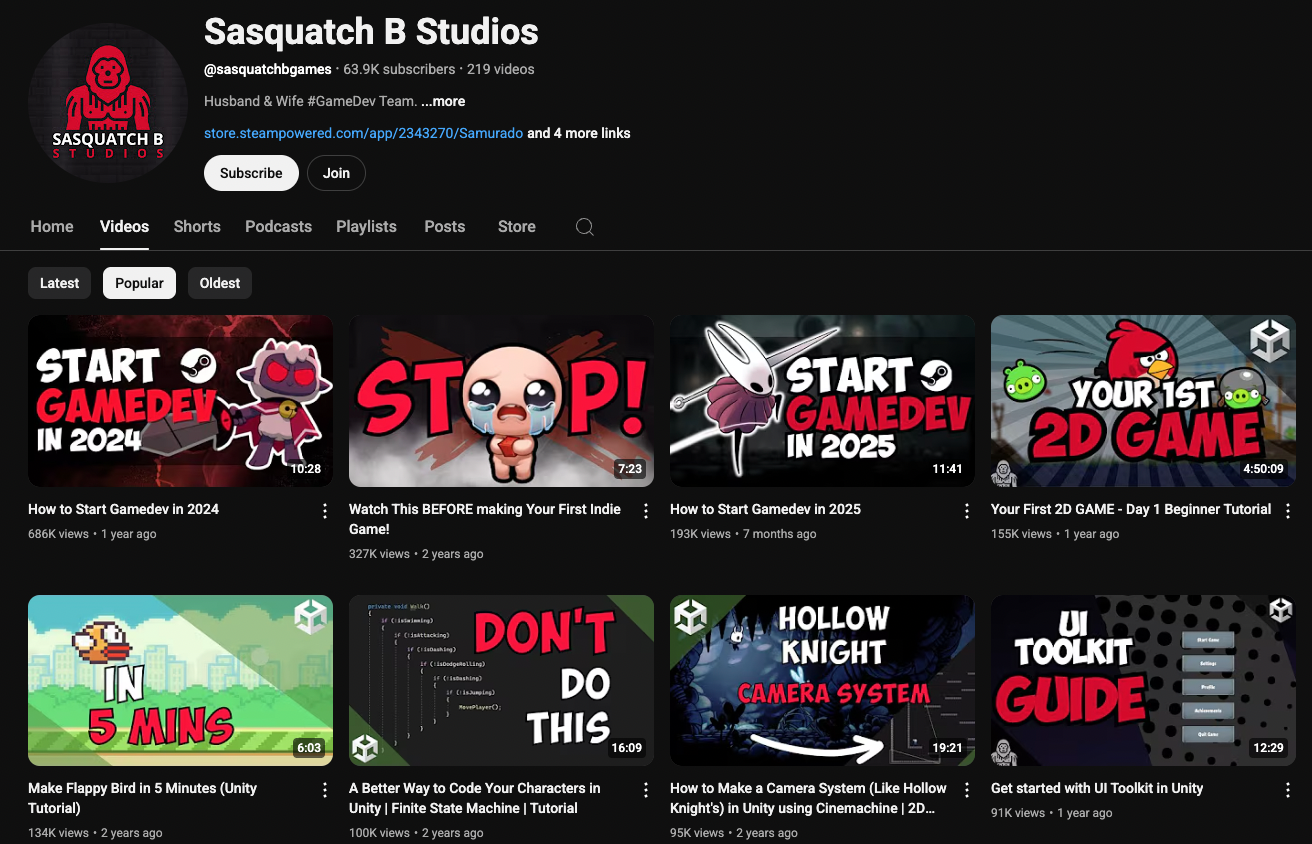Open title Watch This BEFORE making Your First Indie Game
1312x844 pixels.
(485, 519)
